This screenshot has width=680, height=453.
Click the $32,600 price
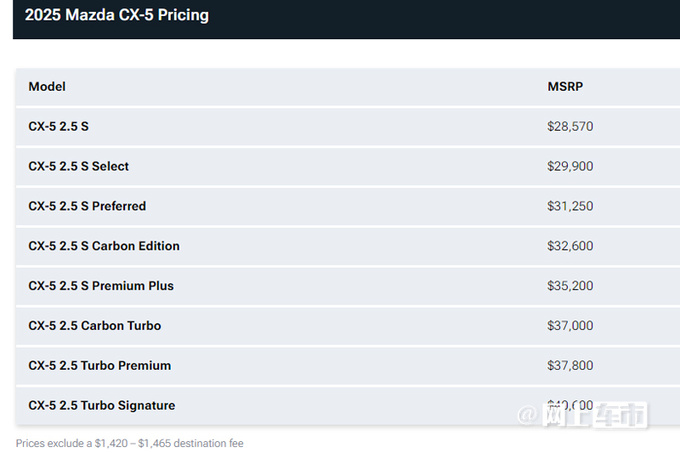(x=570, y=246)
